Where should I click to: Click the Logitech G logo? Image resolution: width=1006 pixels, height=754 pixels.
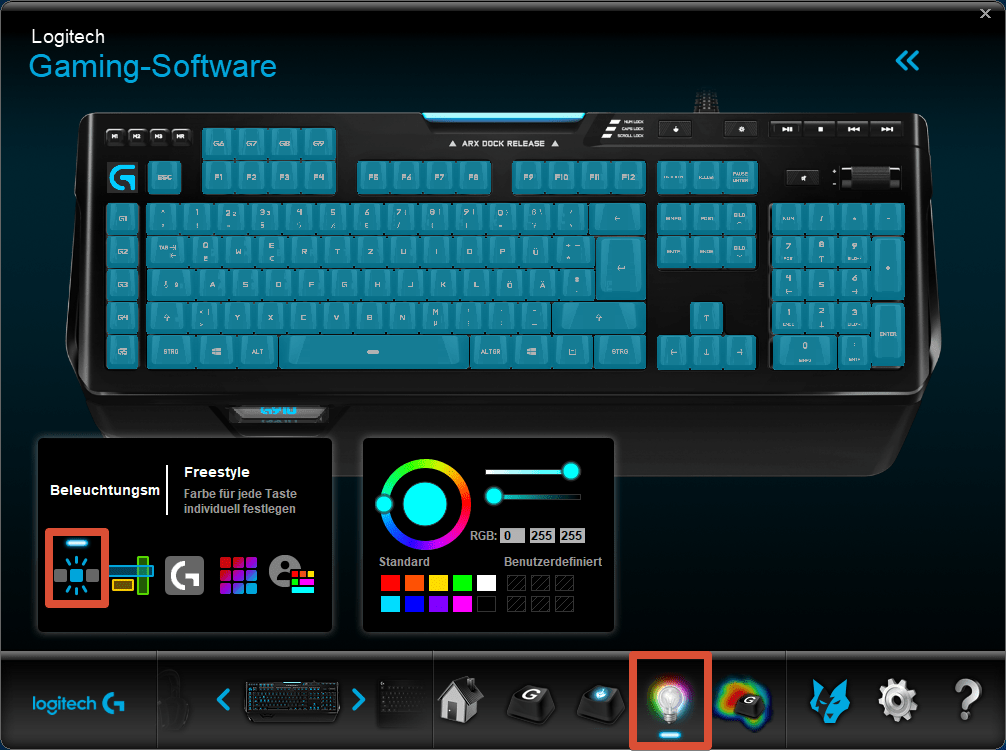78,704
